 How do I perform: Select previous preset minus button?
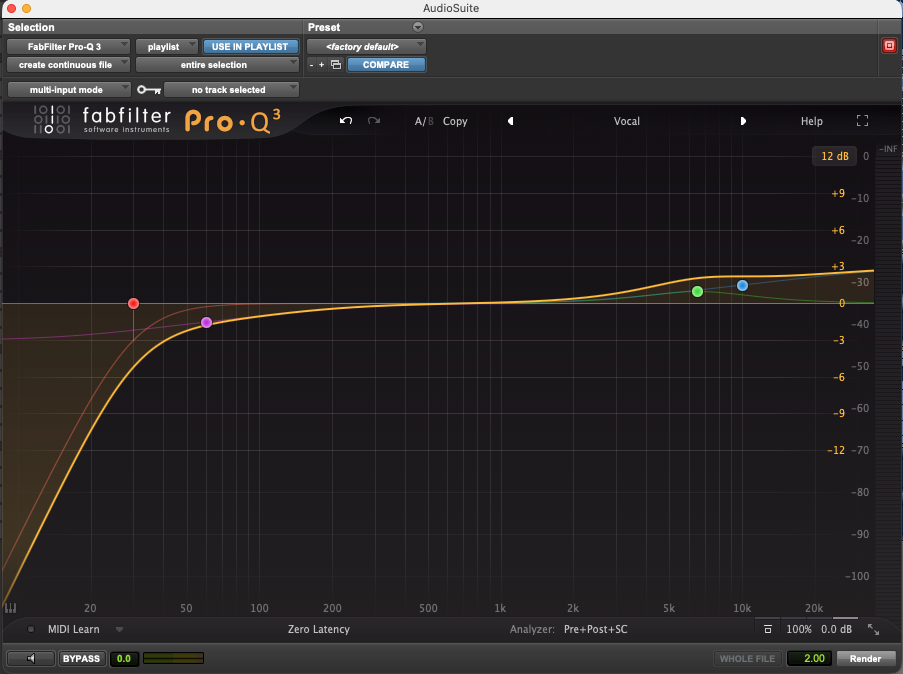coord(312,65)
